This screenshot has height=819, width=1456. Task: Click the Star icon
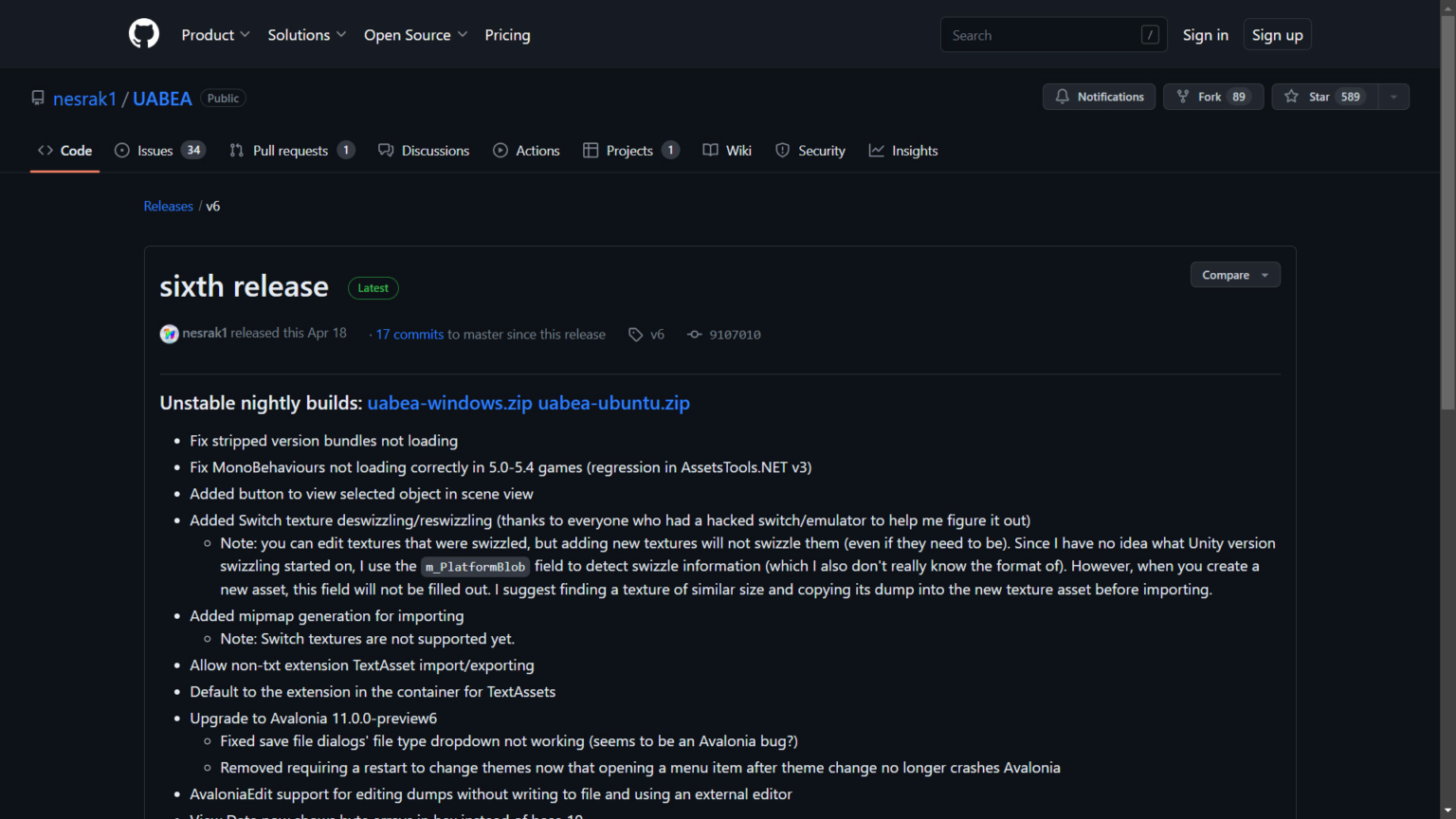click(1291, 97)
